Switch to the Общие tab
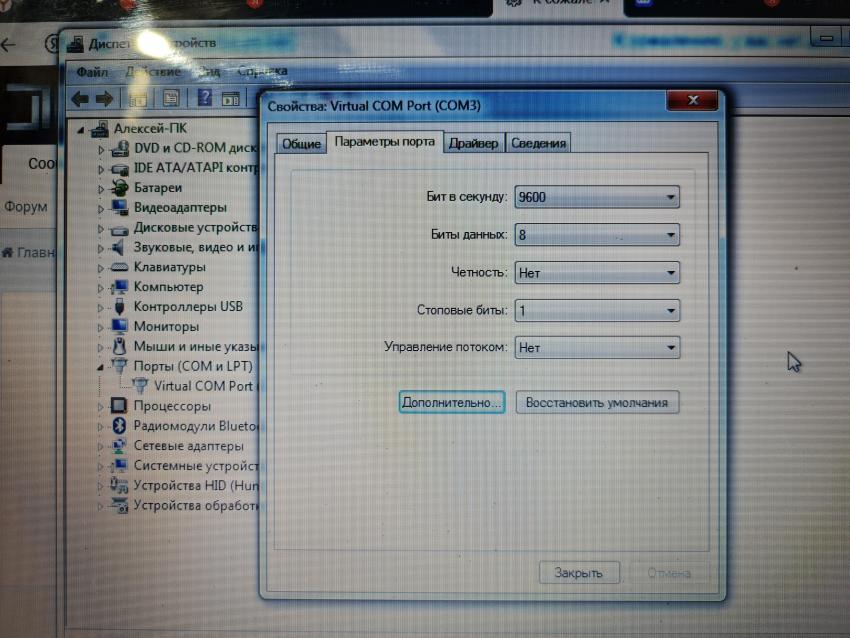Viewport: 850px width, 638px height. point(301,144)
